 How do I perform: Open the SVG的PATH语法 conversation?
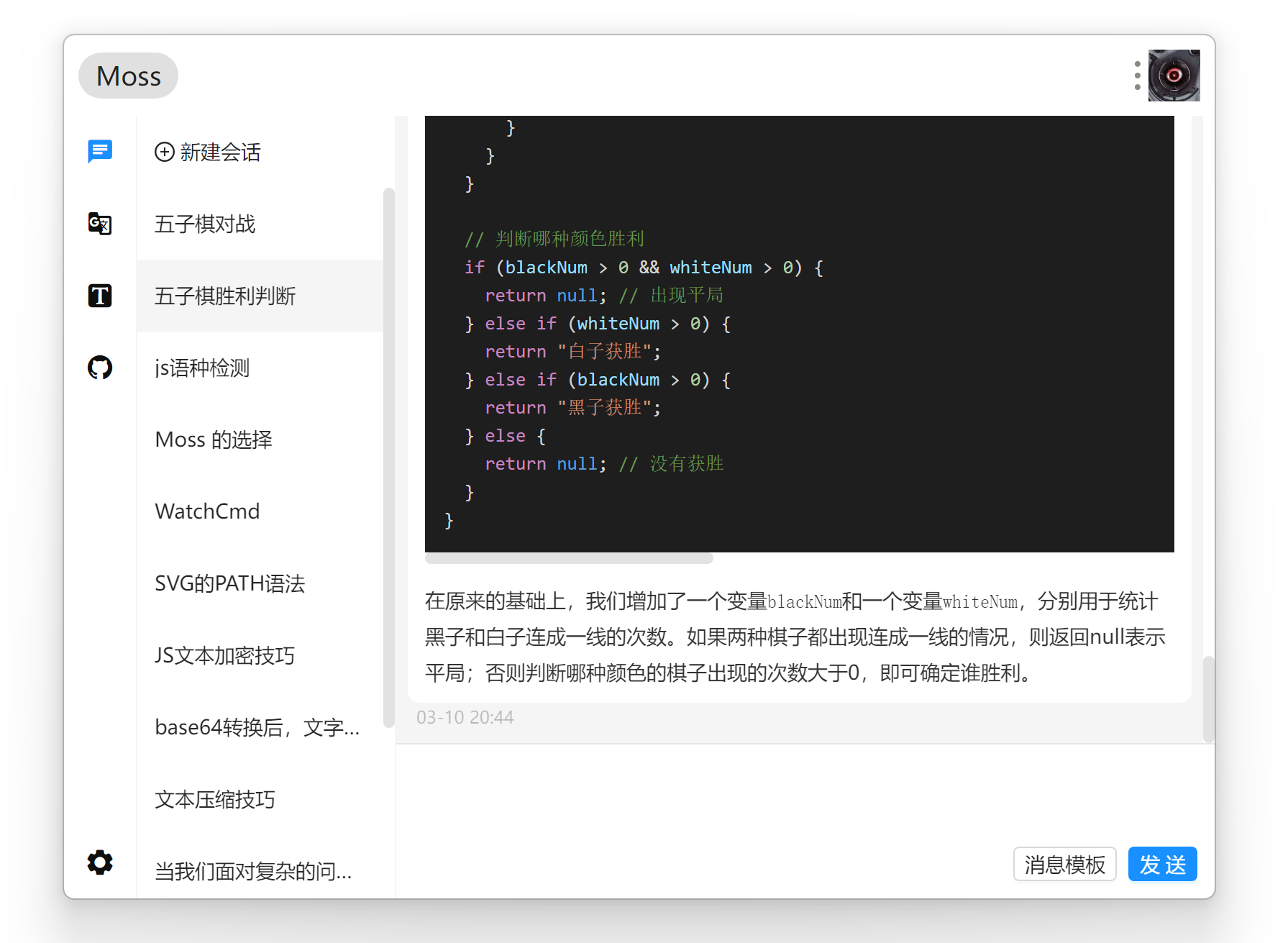pyautogui.click(x=260, y=583)
